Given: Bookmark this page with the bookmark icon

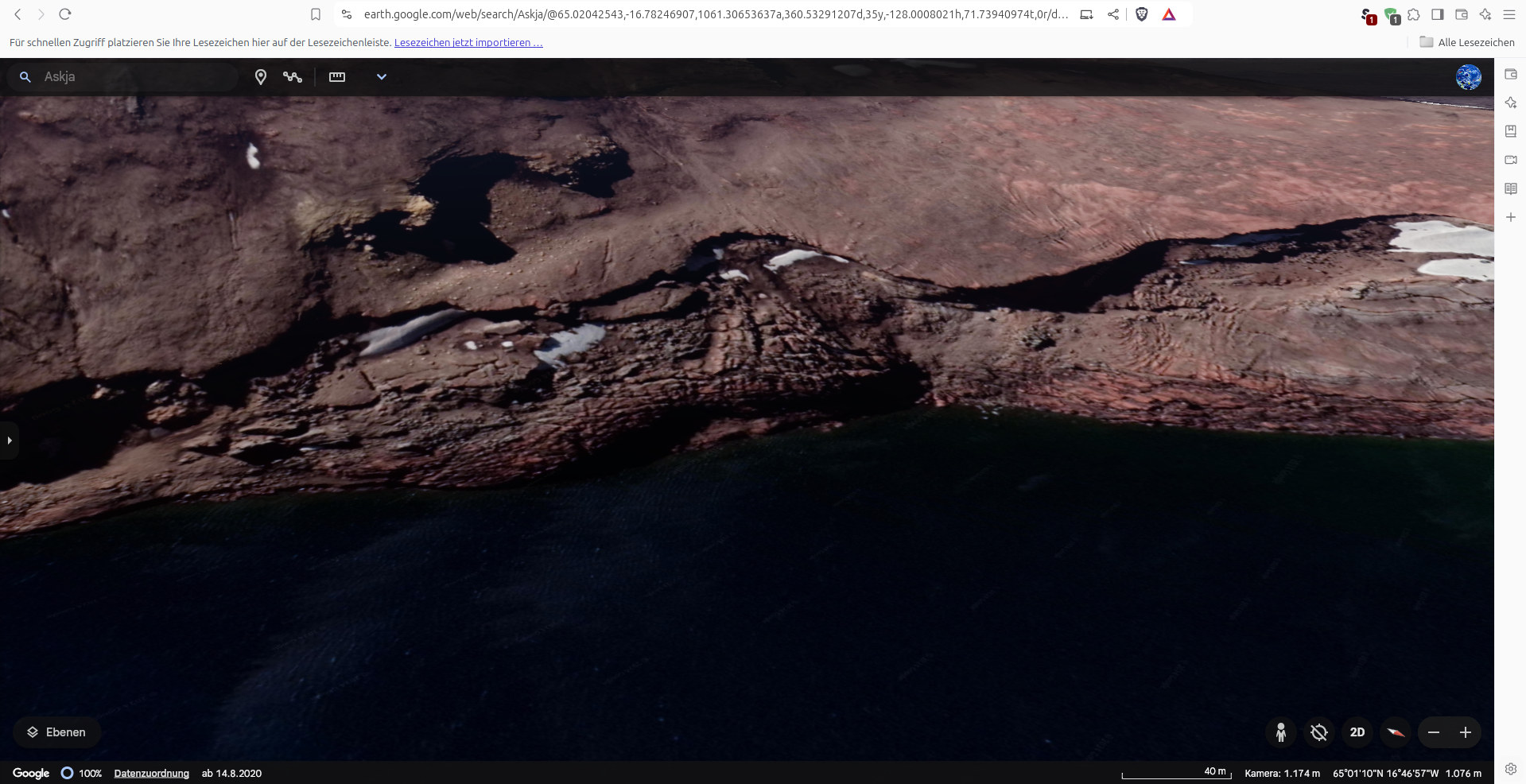Looking at the screenshot, I should pos(316,14).
